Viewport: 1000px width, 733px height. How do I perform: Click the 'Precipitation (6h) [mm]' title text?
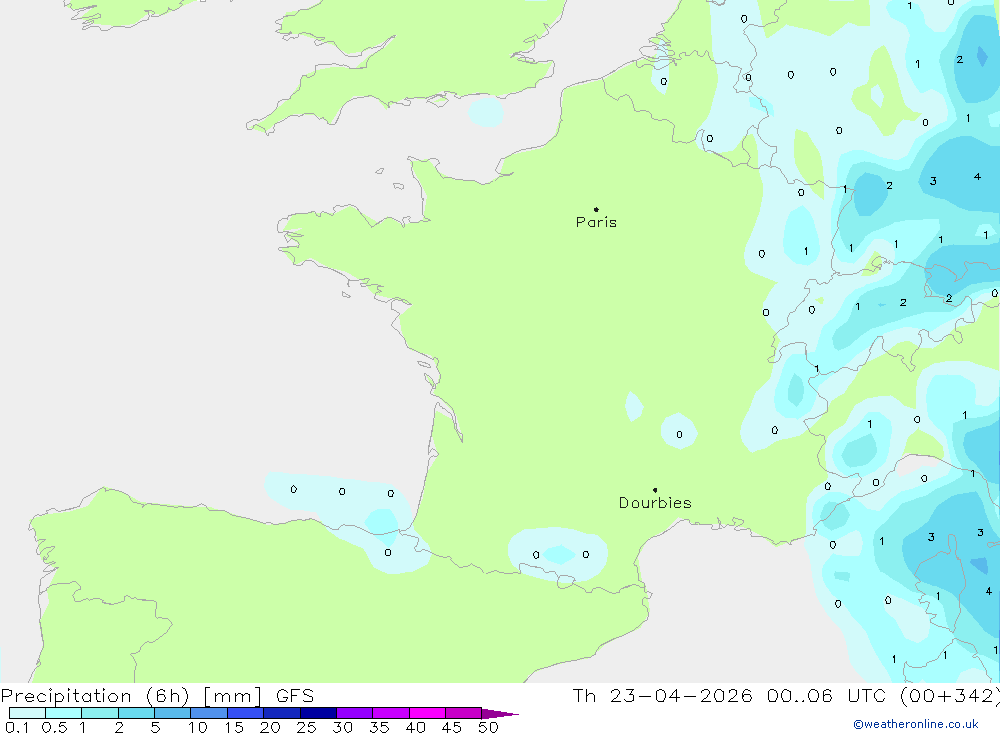point(131,696)
